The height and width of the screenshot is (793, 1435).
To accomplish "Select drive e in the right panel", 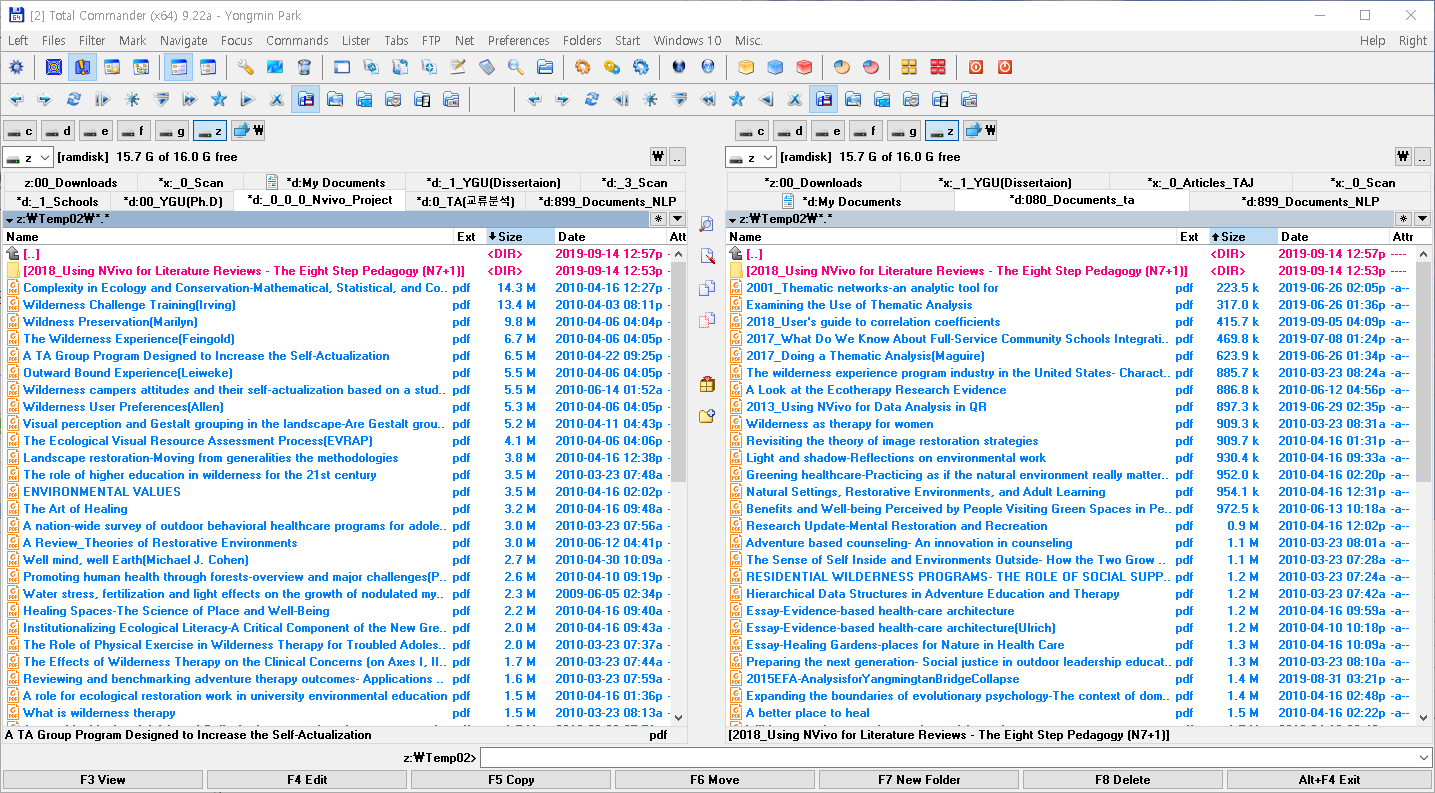I will coord(828,130).
